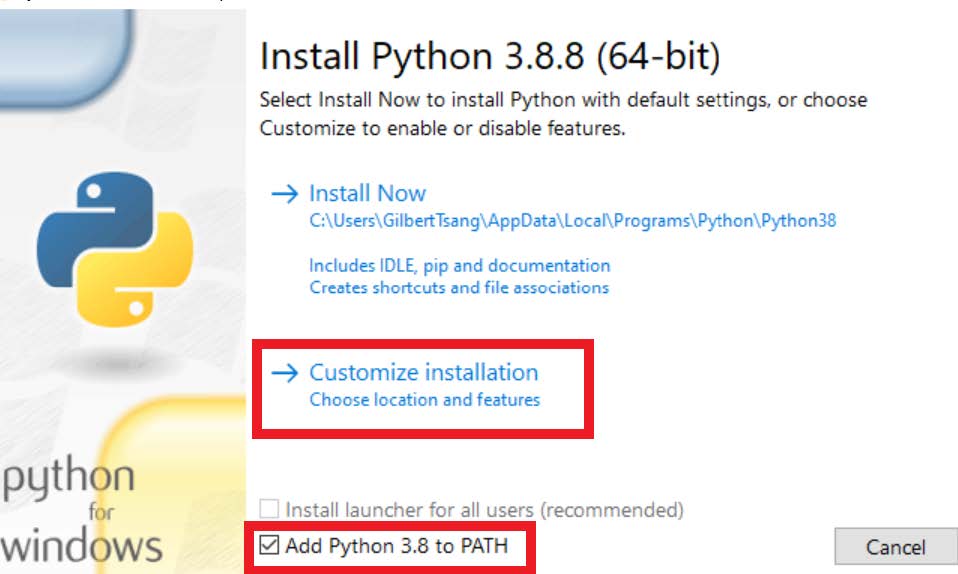Start the default setup via Install Now
958x574 pixels.
pyautogui.click(x=367, y=193)
